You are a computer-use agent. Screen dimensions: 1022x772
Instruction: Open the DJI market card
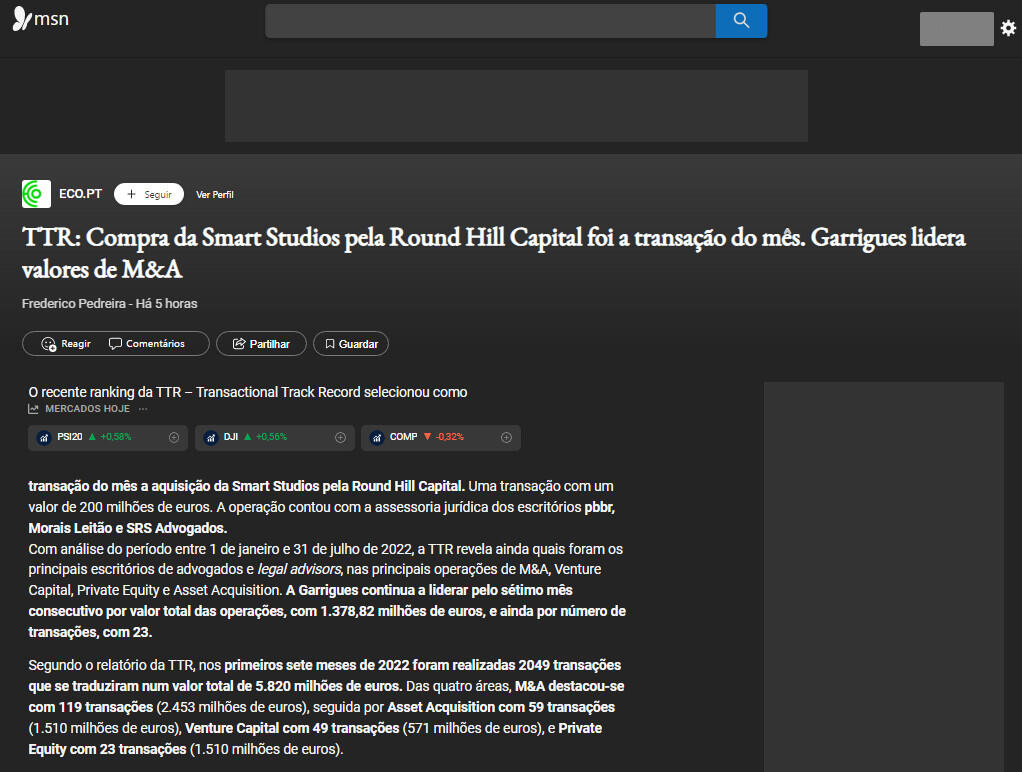[274, 438]
